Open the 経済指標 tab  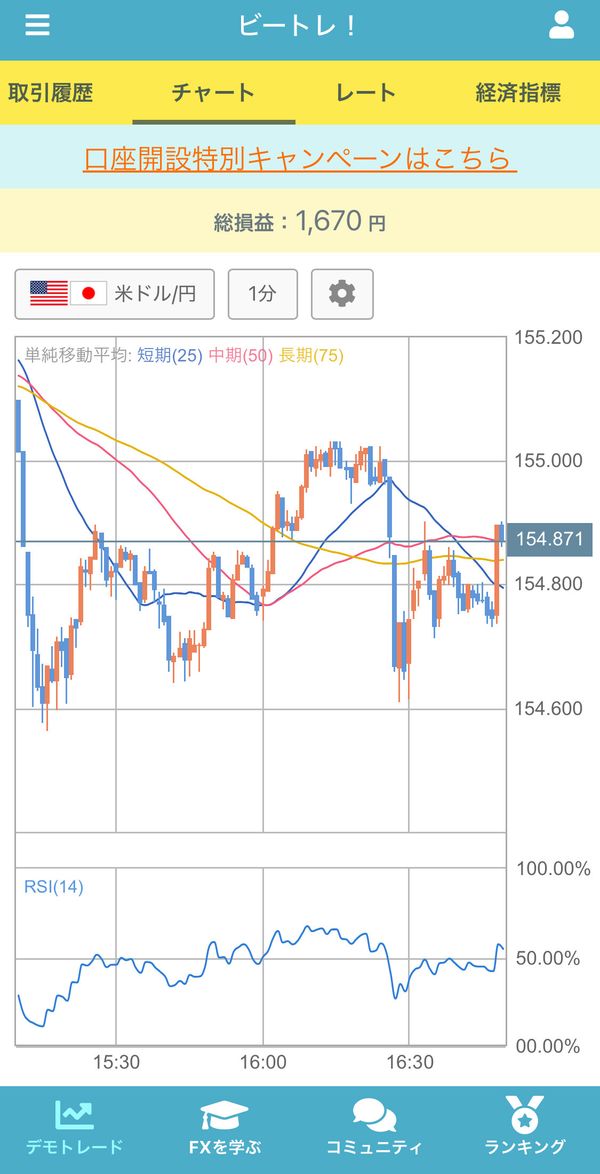(x=518, y=93)
